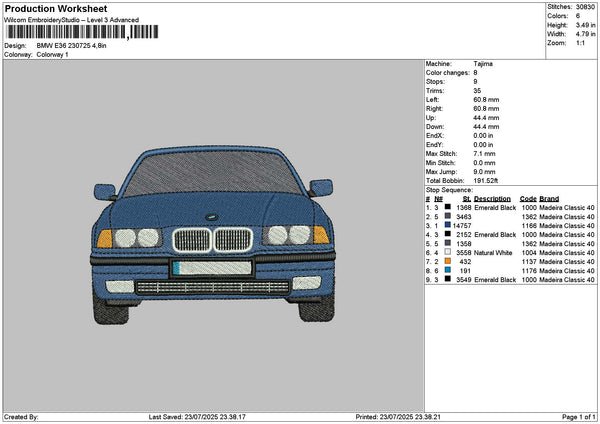The width and height of the screenshot is (600, 424).
Task: Click the orange swatch in stop 7
Action: (x=447, y=261)
